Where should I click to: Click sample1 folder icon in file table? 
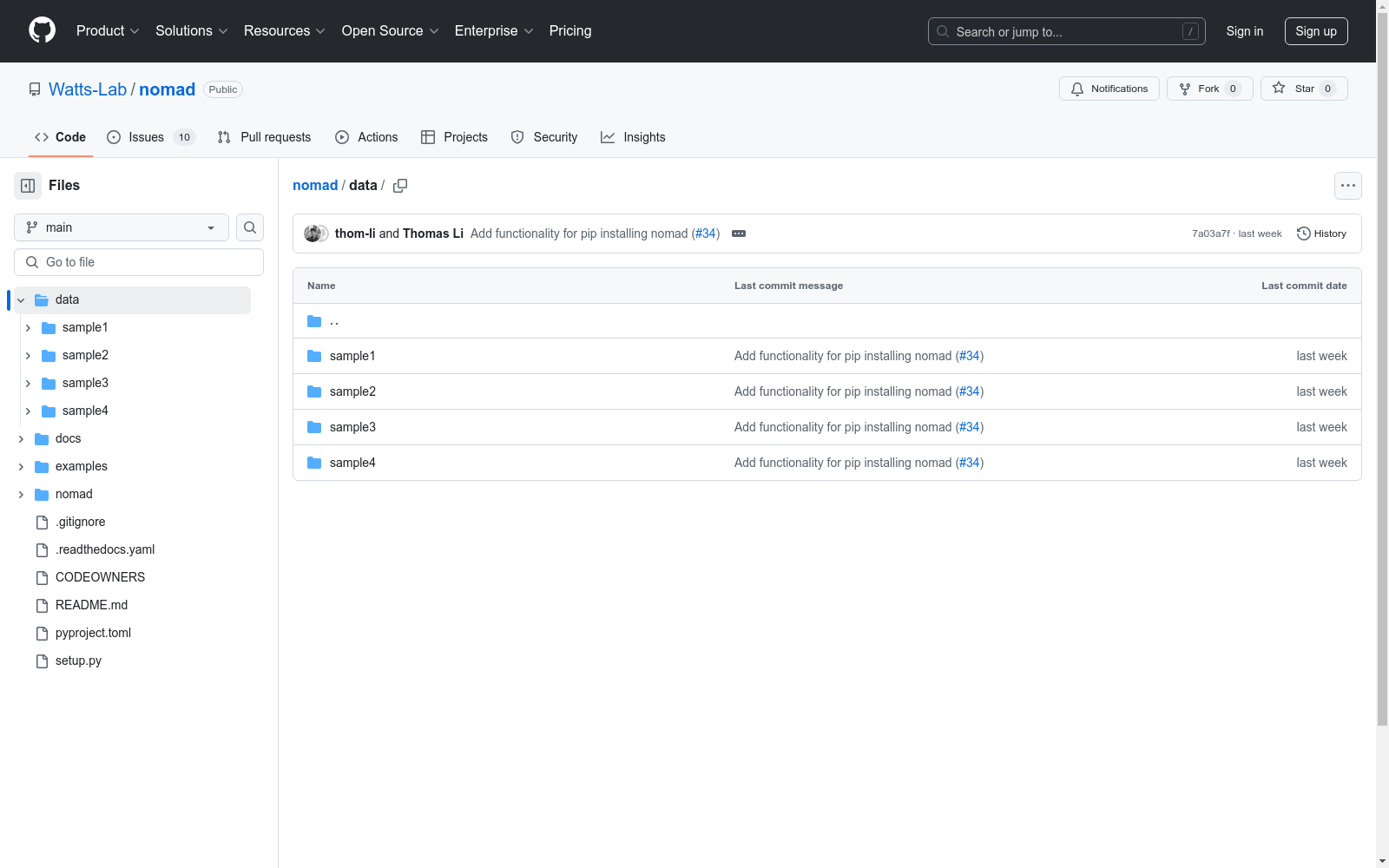pyautogui.click(x=314, y=356)
